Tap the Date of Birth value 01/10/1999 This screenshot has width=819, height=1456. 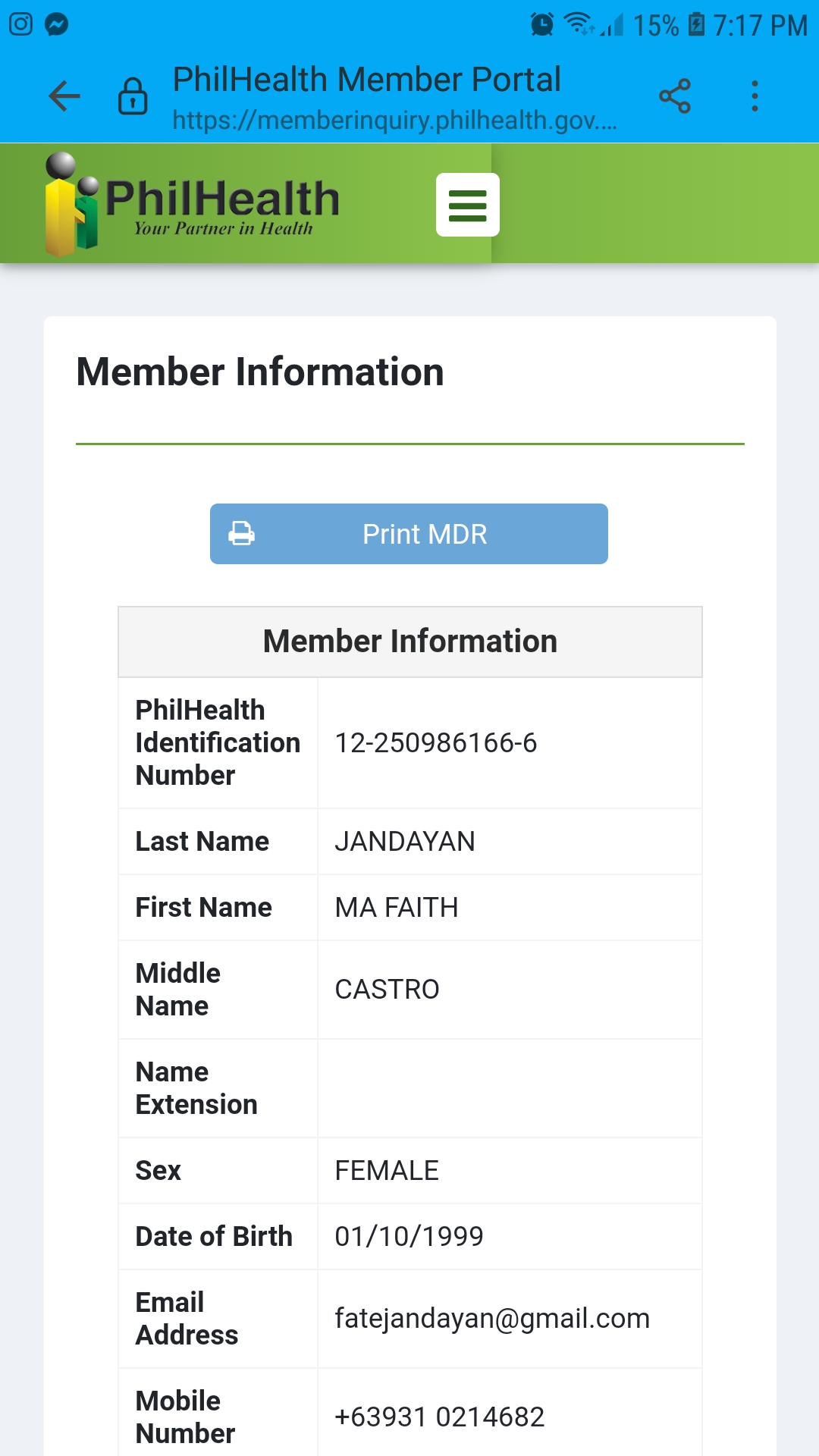(x=409, y=1237)
